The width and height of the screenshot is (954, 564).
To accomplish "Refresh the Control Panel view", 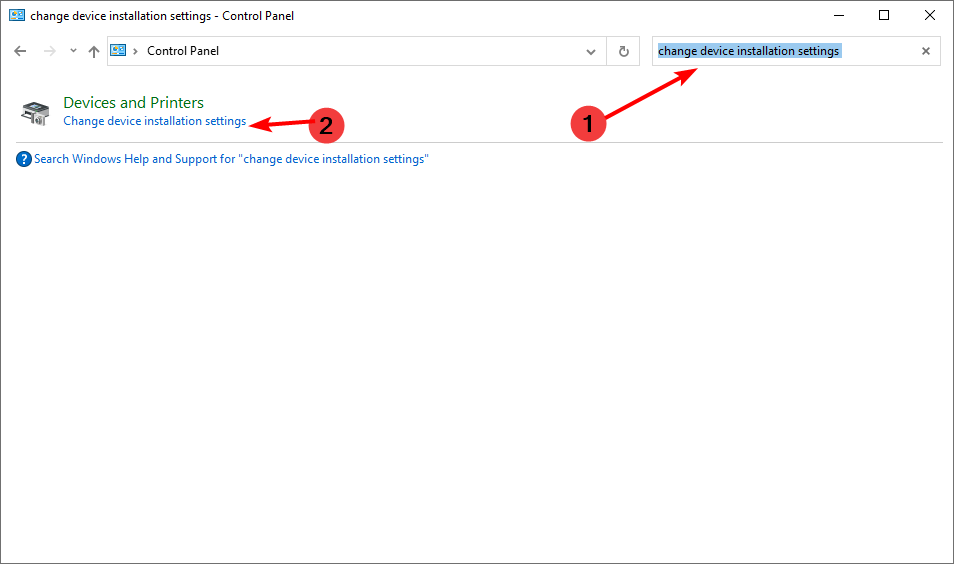I will point(624,52).
